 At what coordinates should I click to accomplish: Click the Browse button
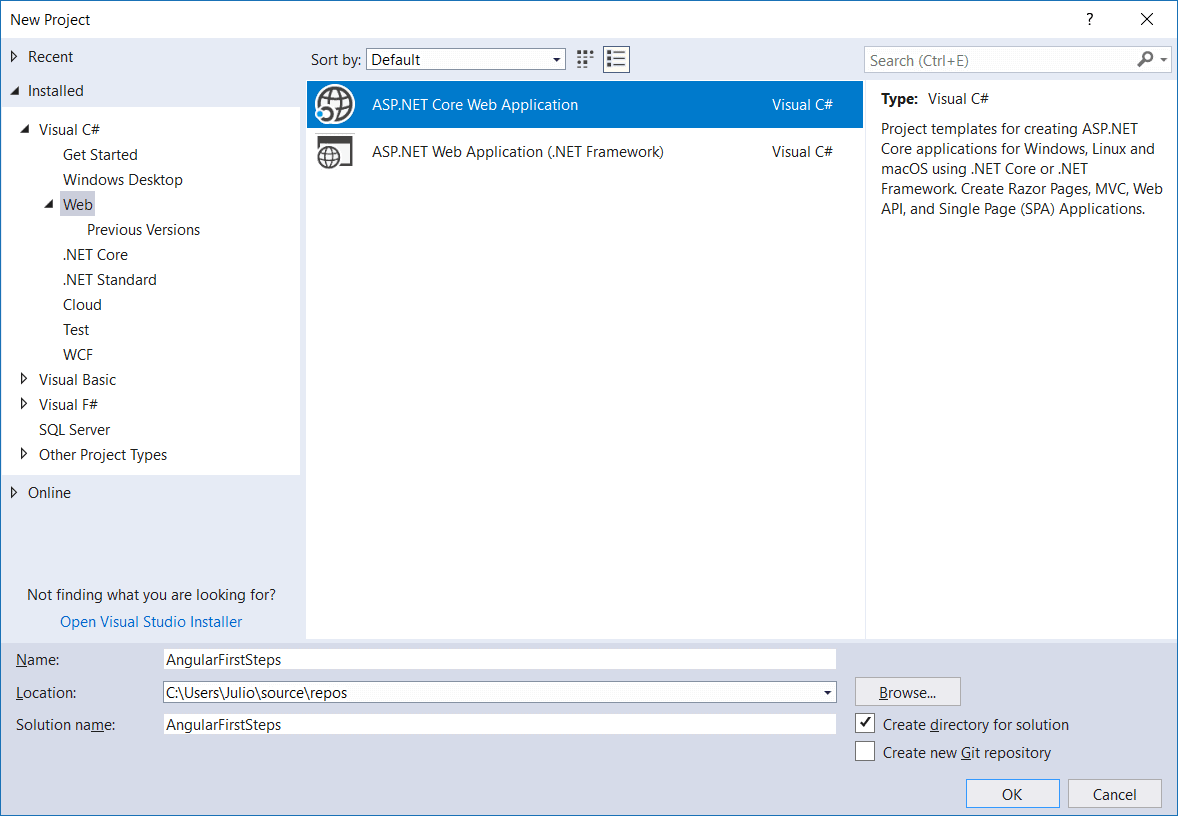[x=906, y=691]
